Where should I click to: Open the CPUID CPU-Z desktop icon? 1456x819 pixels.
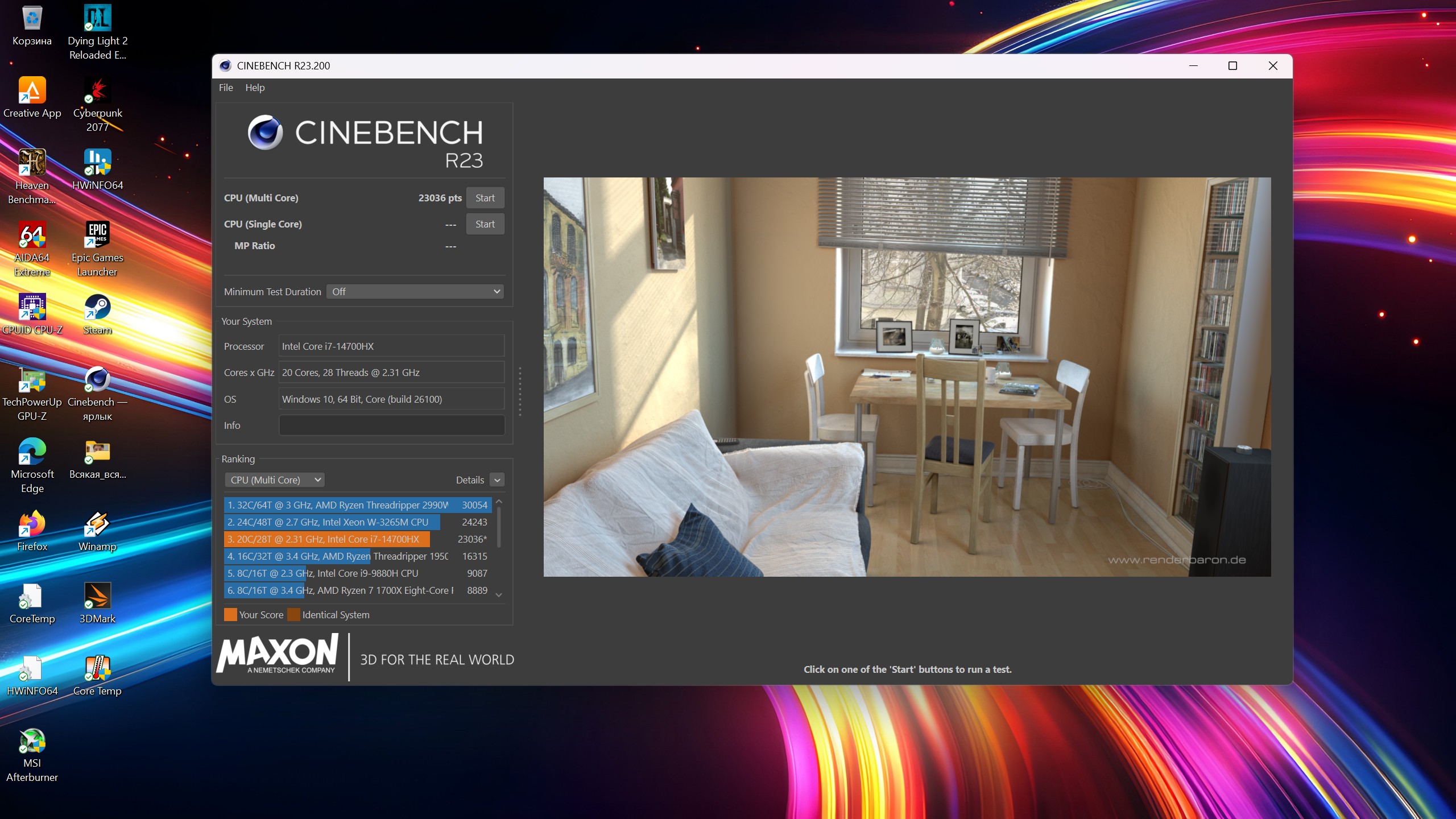32,308
